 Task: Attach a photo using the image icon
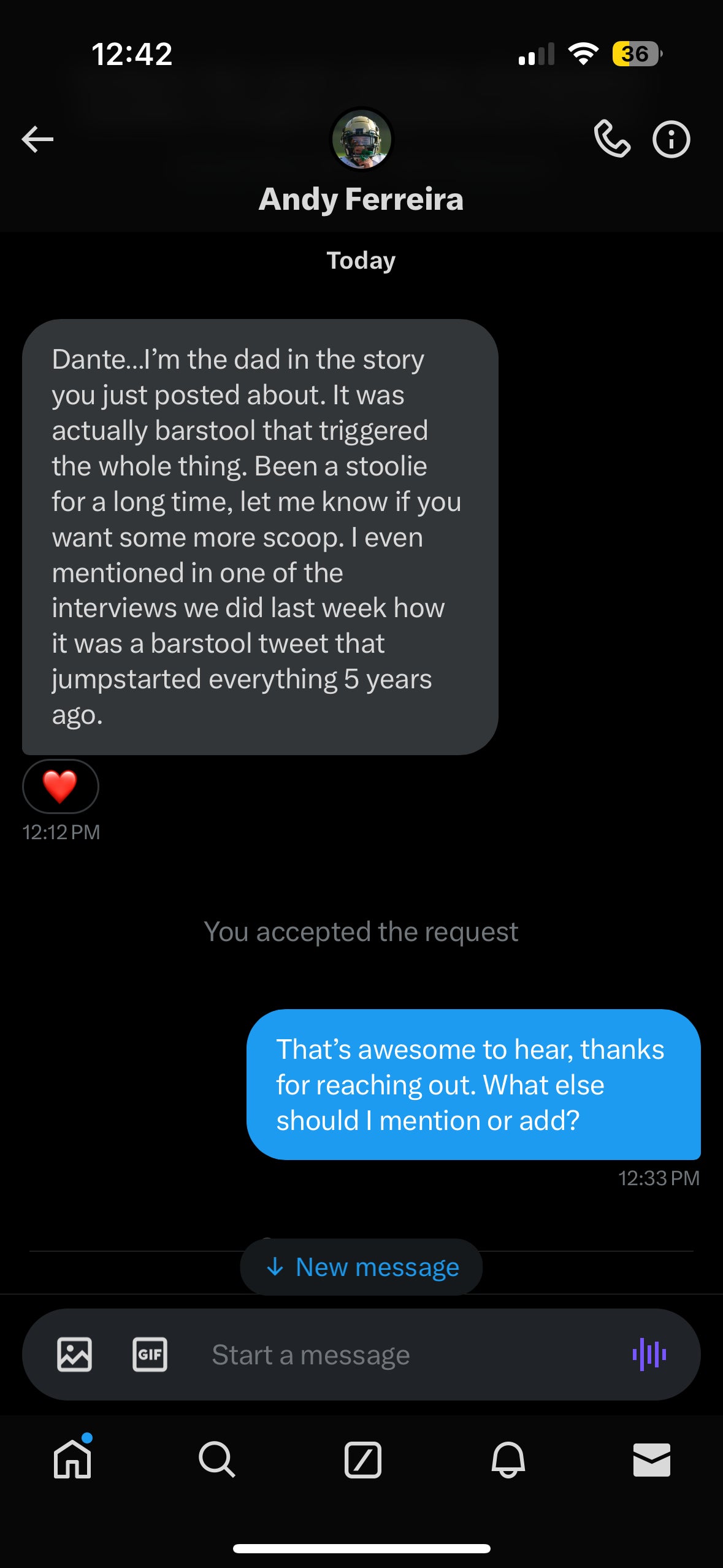click(x=75, y=1355)
